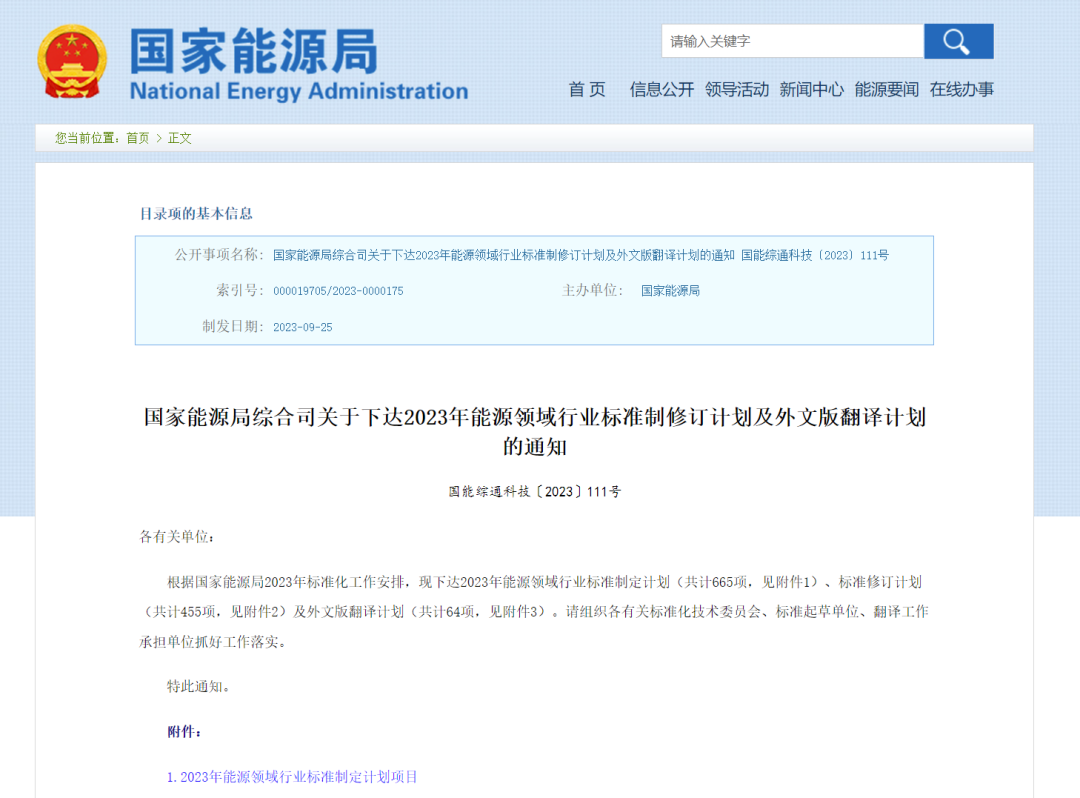Open attachment 1 制定计划项目 link
This screenshot has height=798, width=1080.
point(292,777)
